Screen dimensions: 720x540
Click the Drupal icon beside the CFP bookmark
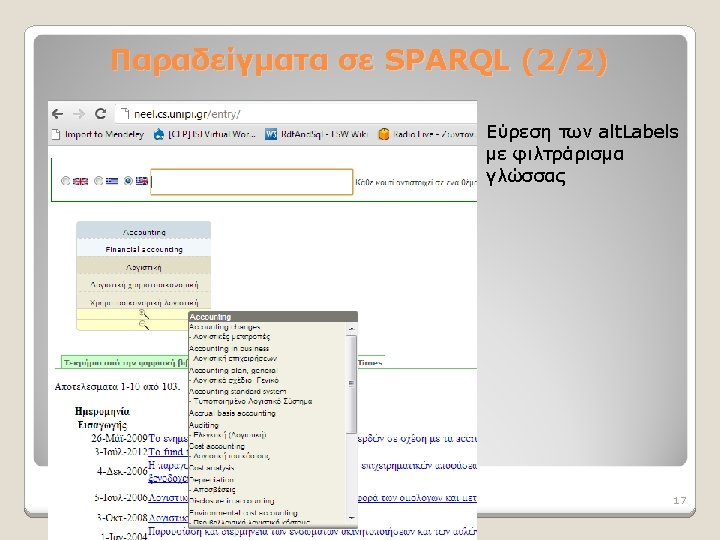159,135
